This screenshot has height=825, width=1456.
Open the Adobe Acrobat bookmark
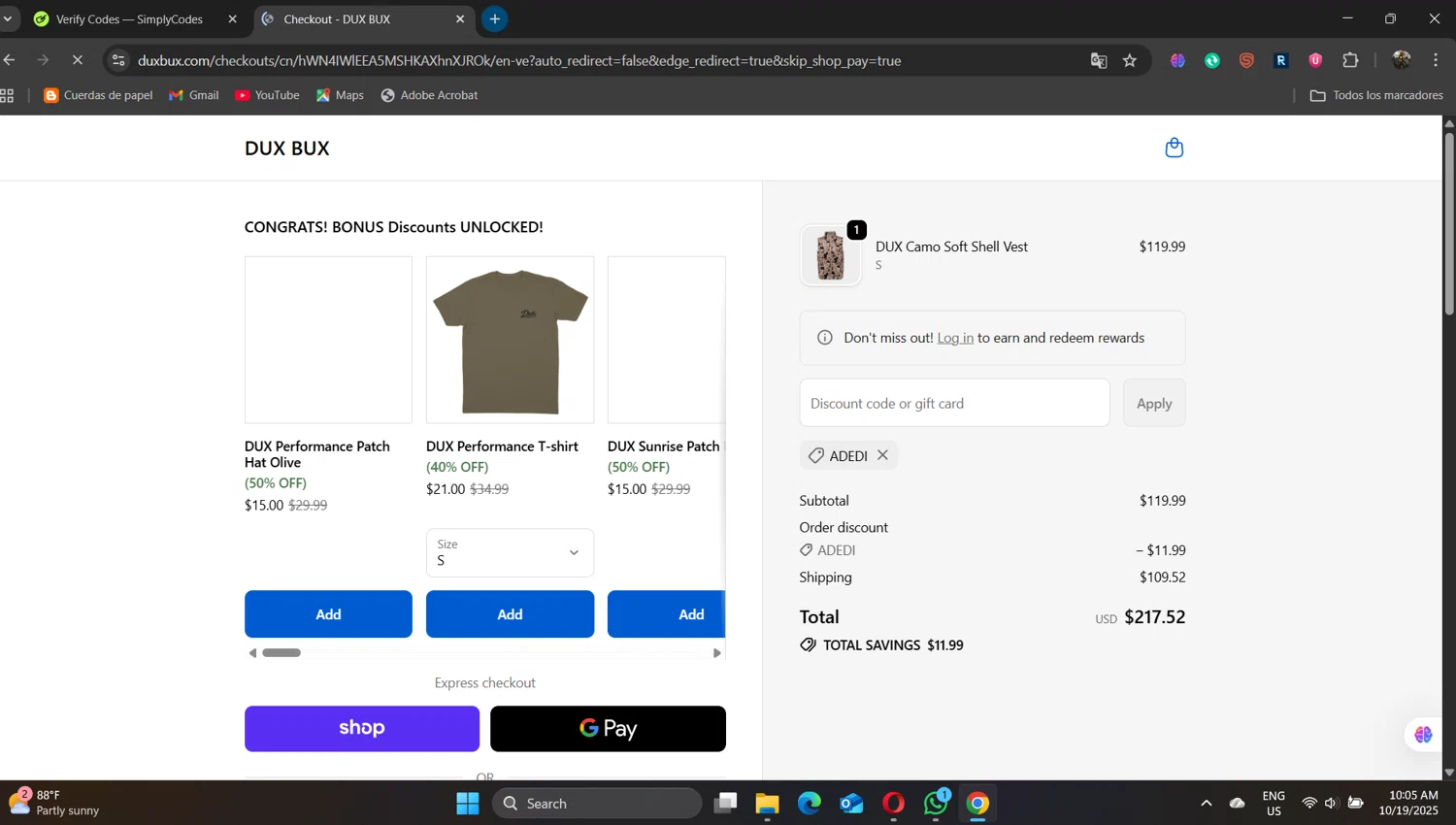point(429,95)
